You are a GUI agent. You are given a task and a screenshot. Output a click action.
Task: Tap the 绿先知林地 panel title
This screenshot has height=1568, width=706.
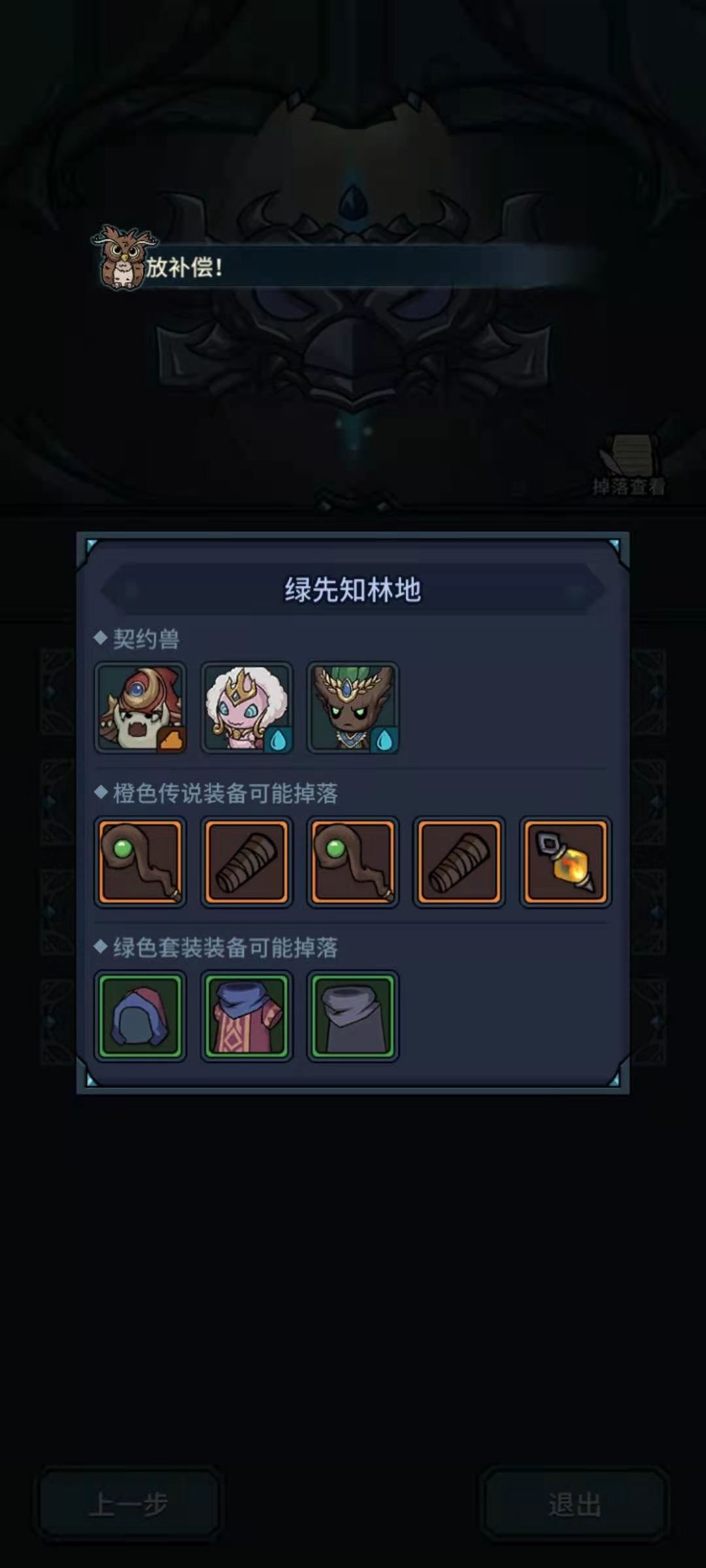[353, 589]
